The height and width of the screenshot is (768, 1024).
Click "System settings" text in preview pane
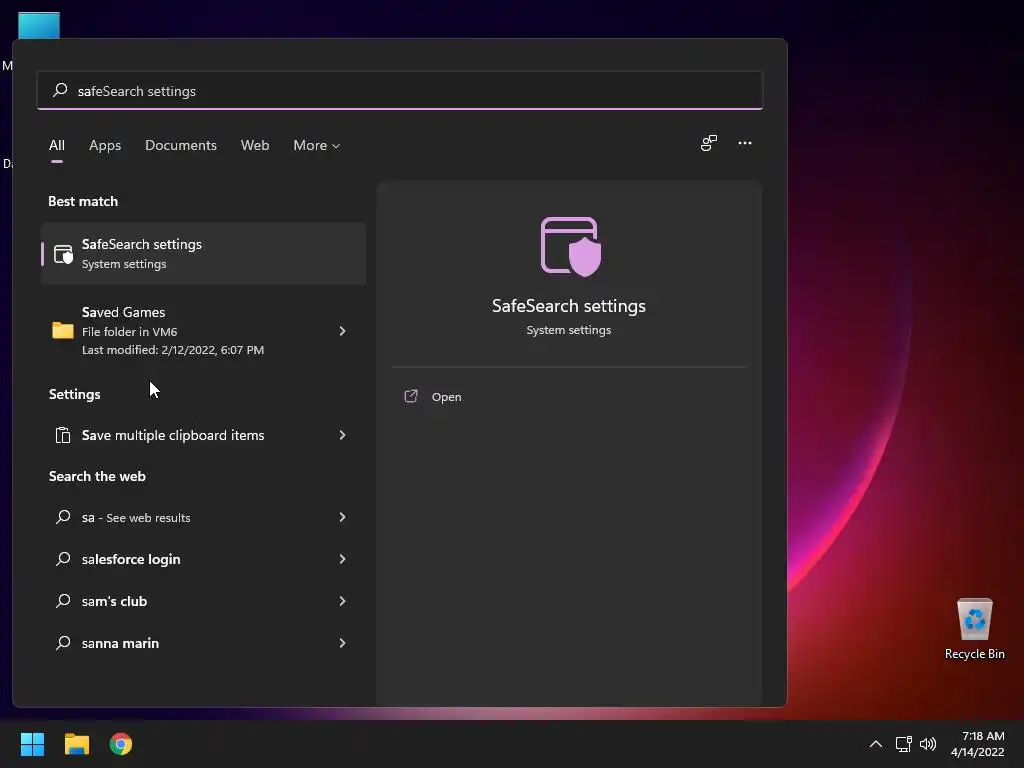(x=569, y=330)
